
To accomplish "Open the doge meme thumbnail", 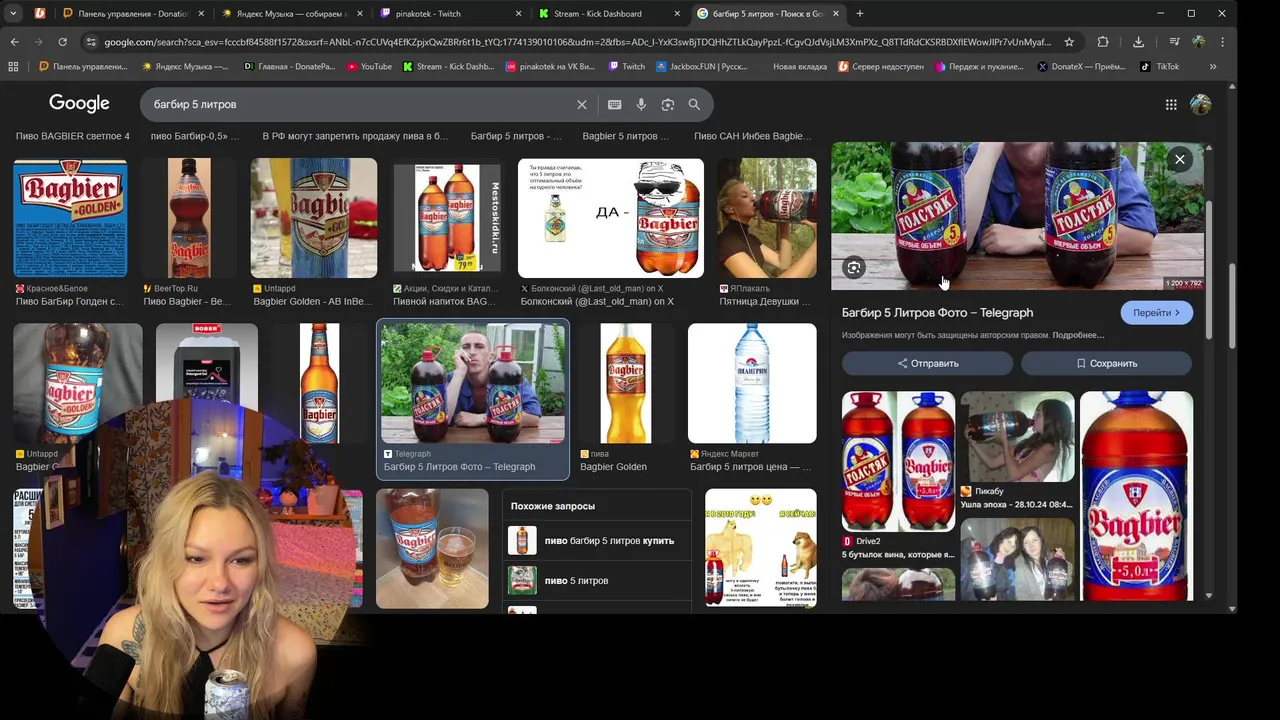I will 760,548.
